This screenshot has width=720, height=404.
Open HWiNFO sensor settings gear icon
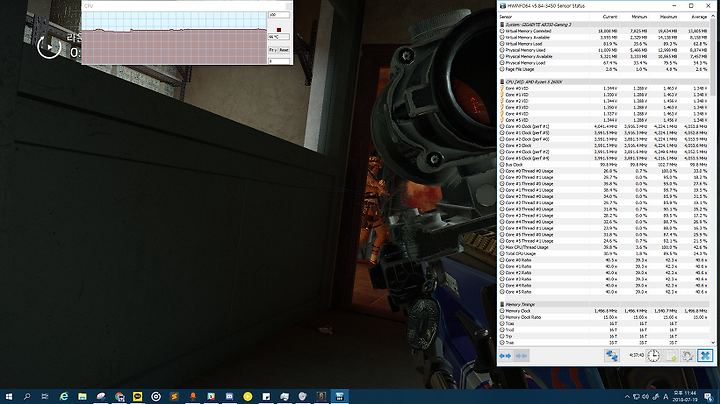pos(687,356)
